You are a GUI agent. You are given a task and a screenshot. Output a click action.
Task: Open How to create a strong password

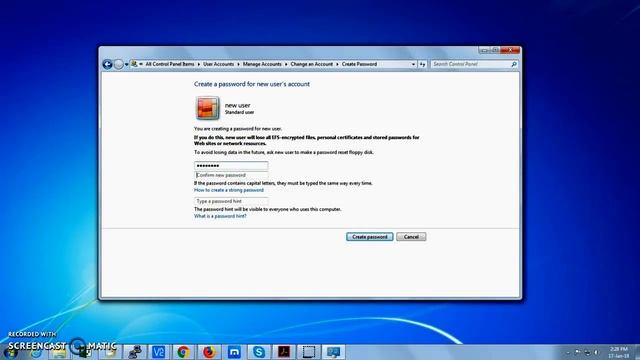point(229,190)
